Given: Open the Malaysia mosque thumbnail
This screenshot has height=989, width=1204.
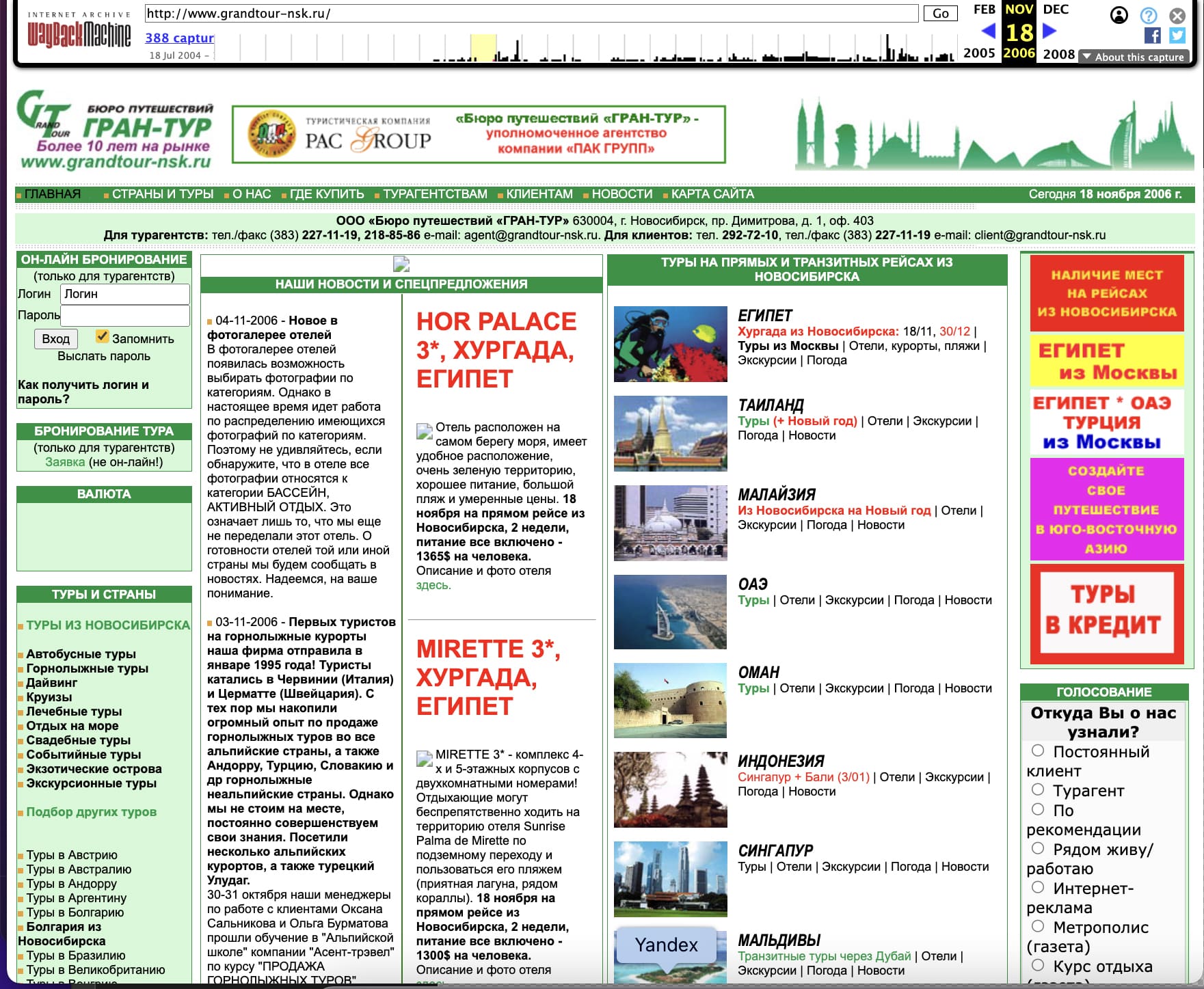Looking at the screenshot, I should pos(671,523).
